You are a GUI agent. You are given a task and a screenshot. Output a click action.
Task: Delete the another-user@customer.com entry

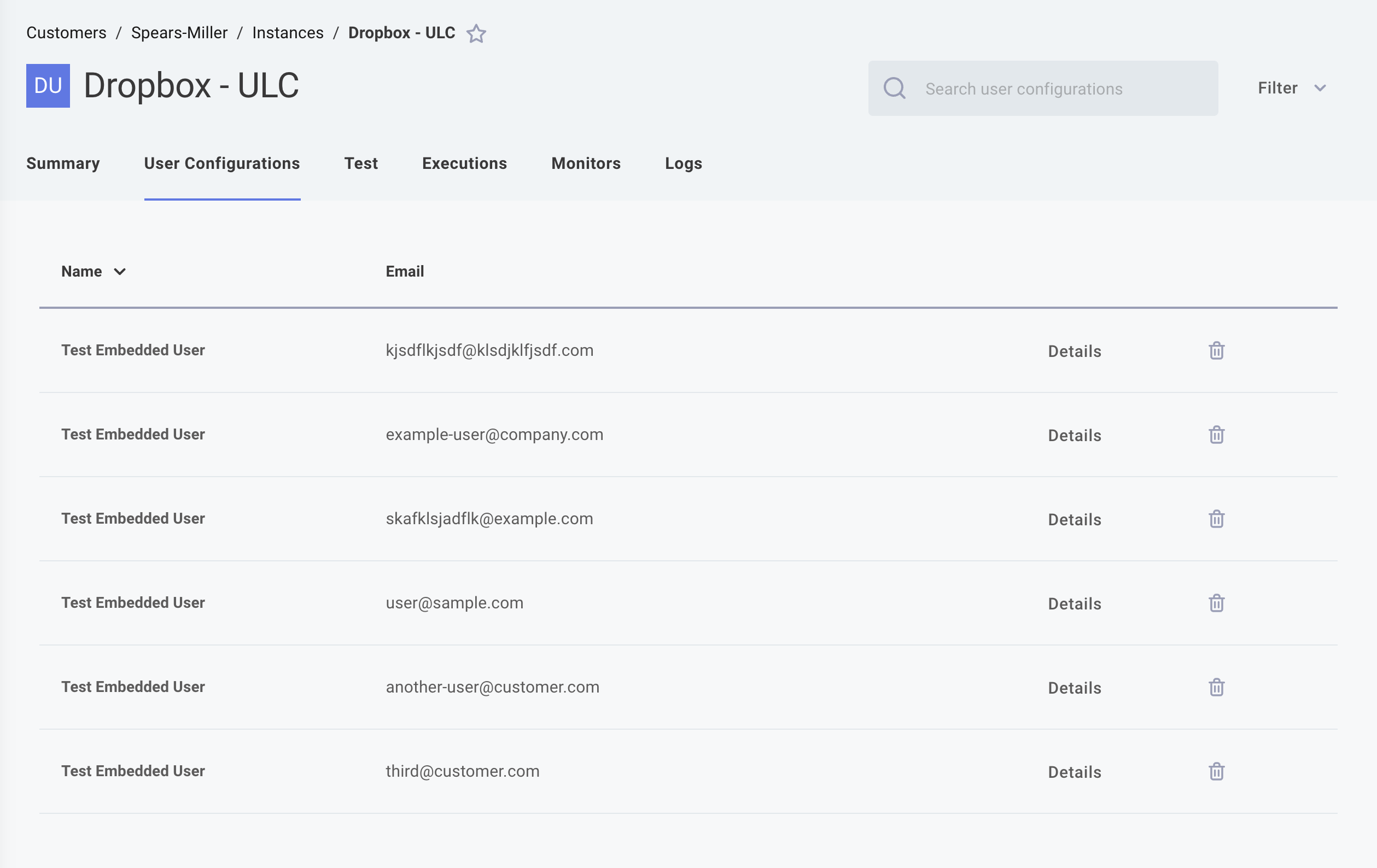click(x=1216, y=688)
